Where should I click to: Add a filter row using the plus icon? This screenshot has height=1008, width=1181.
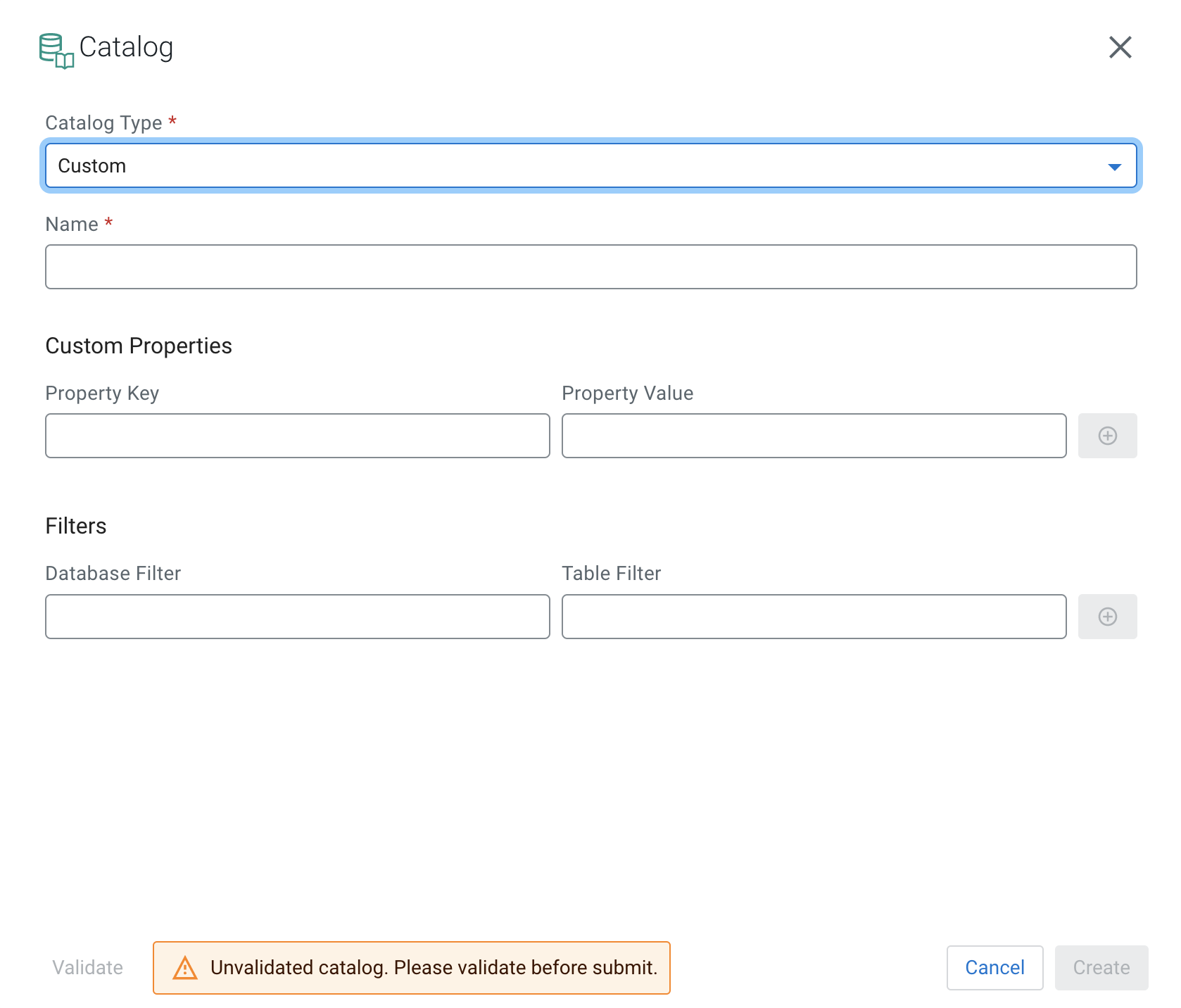(x=1107, y=617)
